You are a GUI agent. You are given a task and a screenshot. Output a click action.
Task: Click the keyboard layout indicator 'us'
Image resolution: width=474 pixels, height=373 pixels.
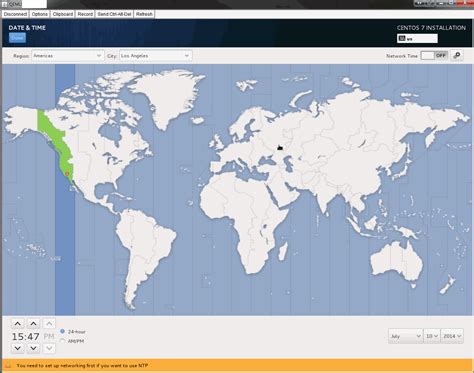point(417,39)
